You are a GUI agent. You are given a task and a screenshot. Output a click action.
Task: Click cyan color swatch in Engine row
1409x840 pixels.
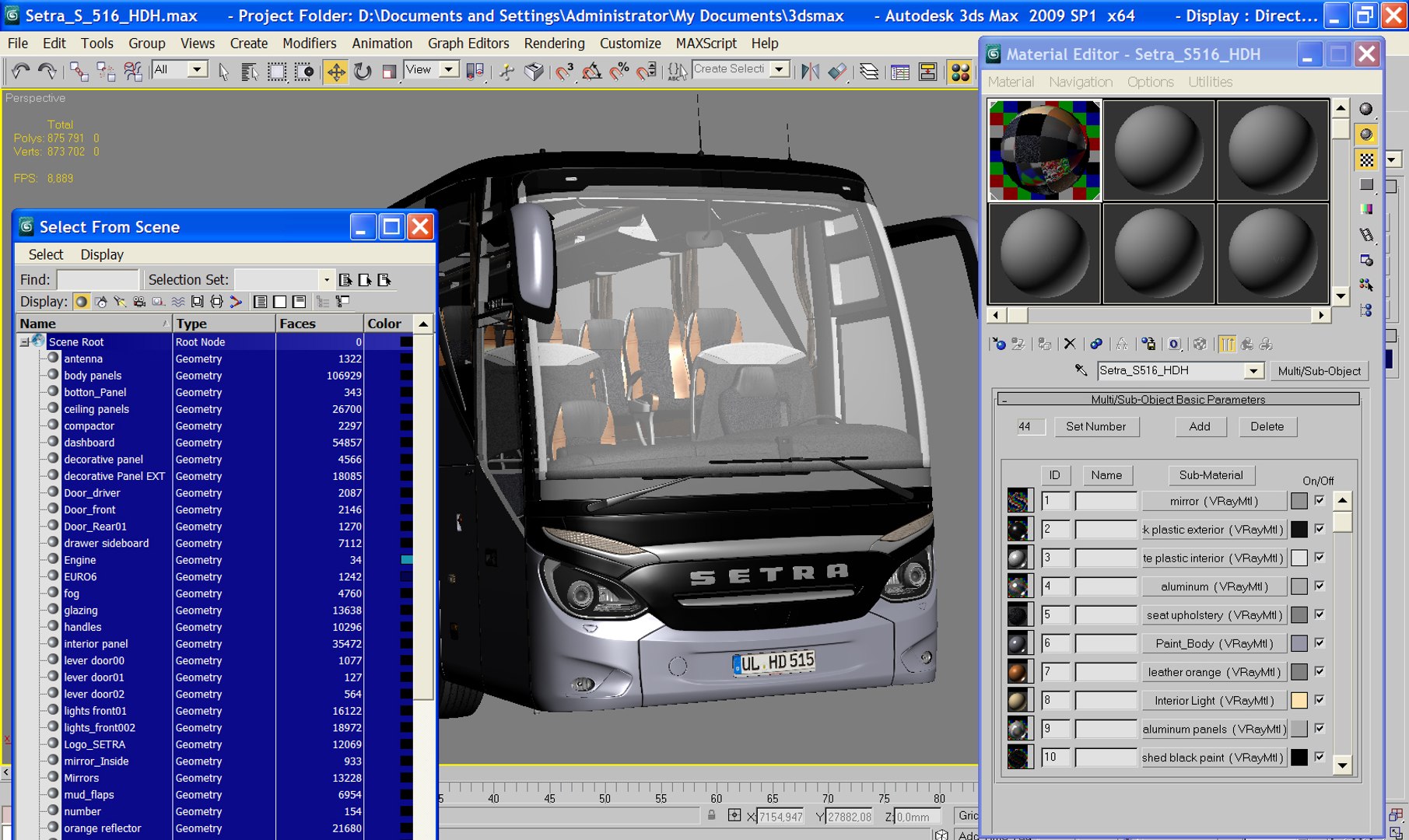(406, 560)
